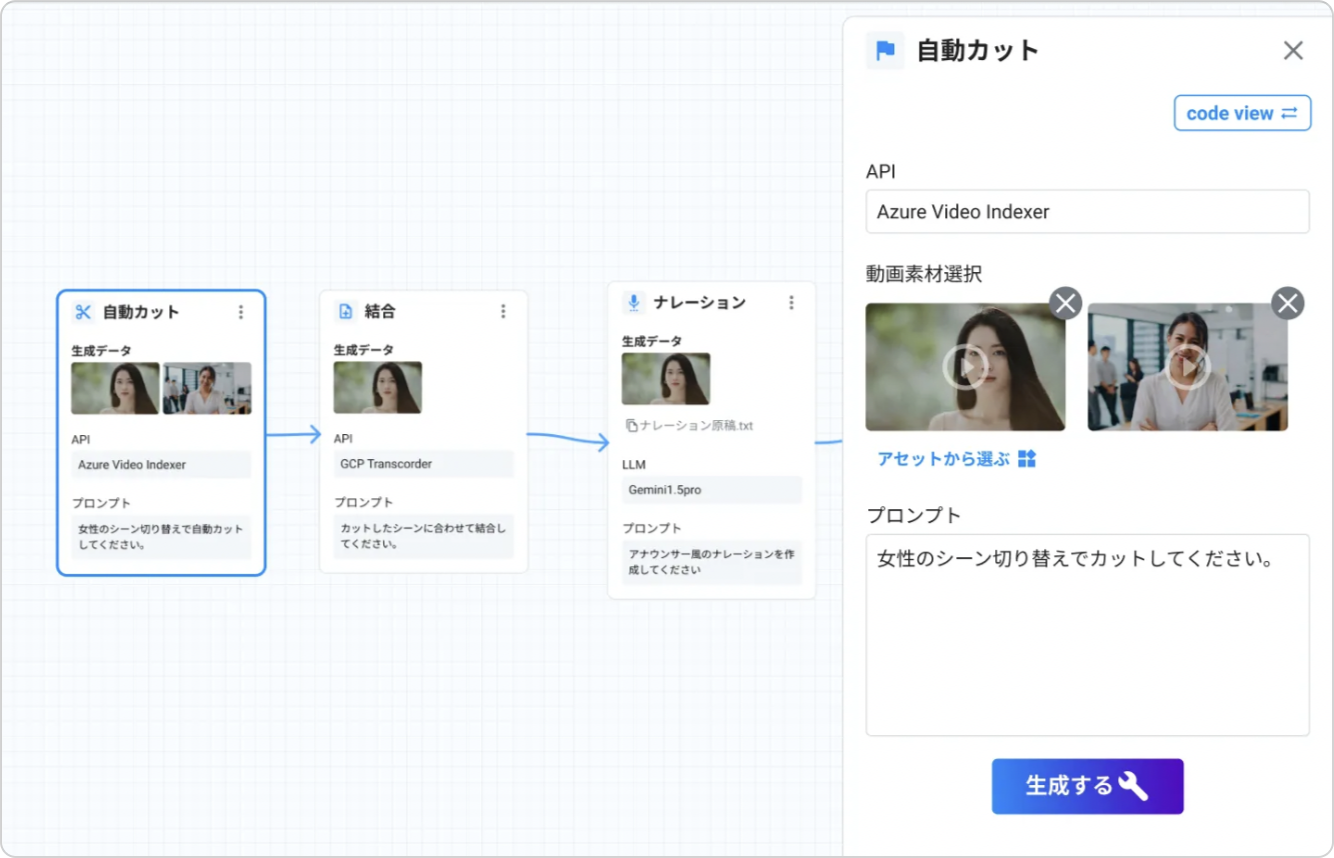The image size is (1334, 858).
Task: Switch to code view
Action: point(1241,113)
